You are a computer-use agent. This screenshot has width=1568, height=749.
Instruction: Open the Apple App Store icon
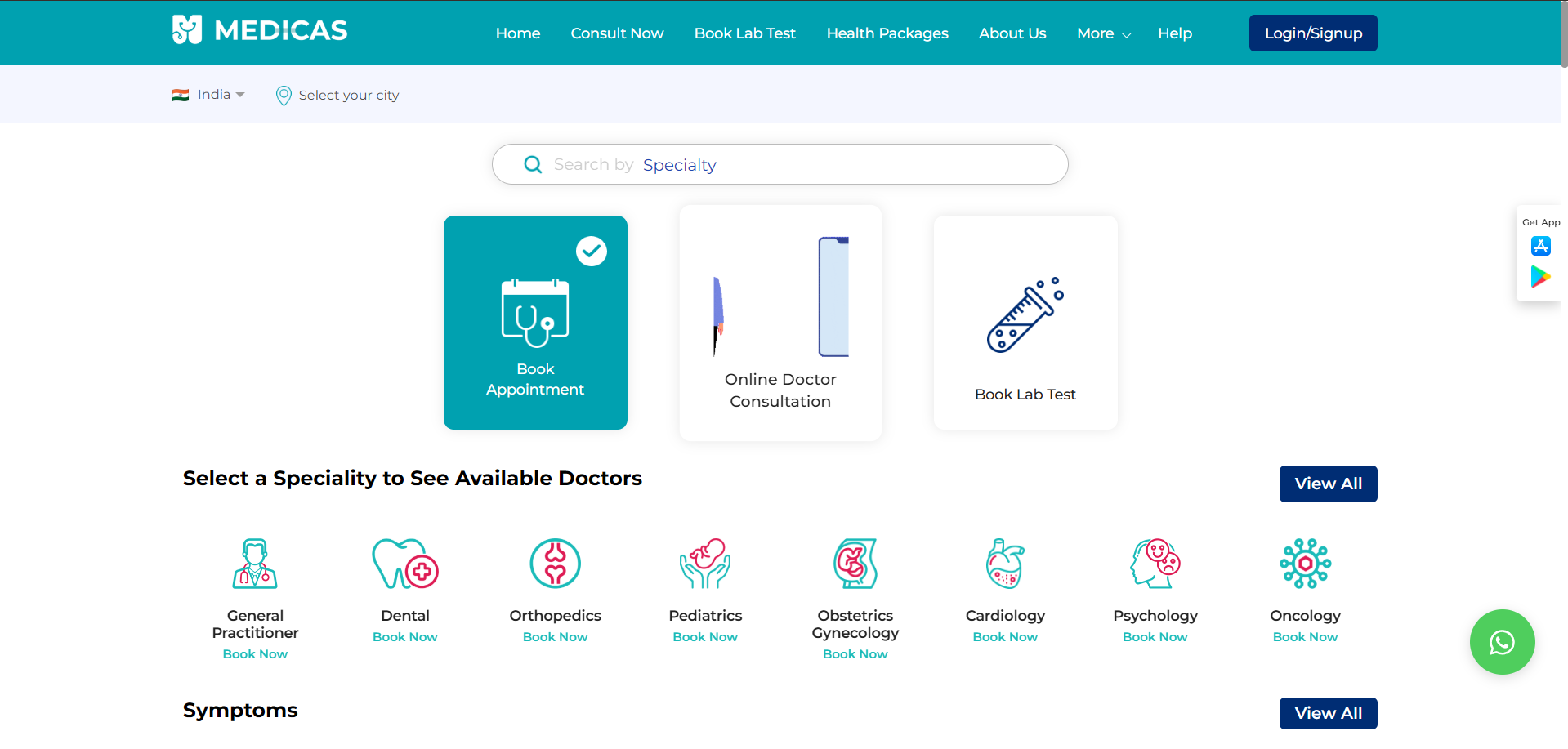pyautogui.click(x=1540, y=246)
